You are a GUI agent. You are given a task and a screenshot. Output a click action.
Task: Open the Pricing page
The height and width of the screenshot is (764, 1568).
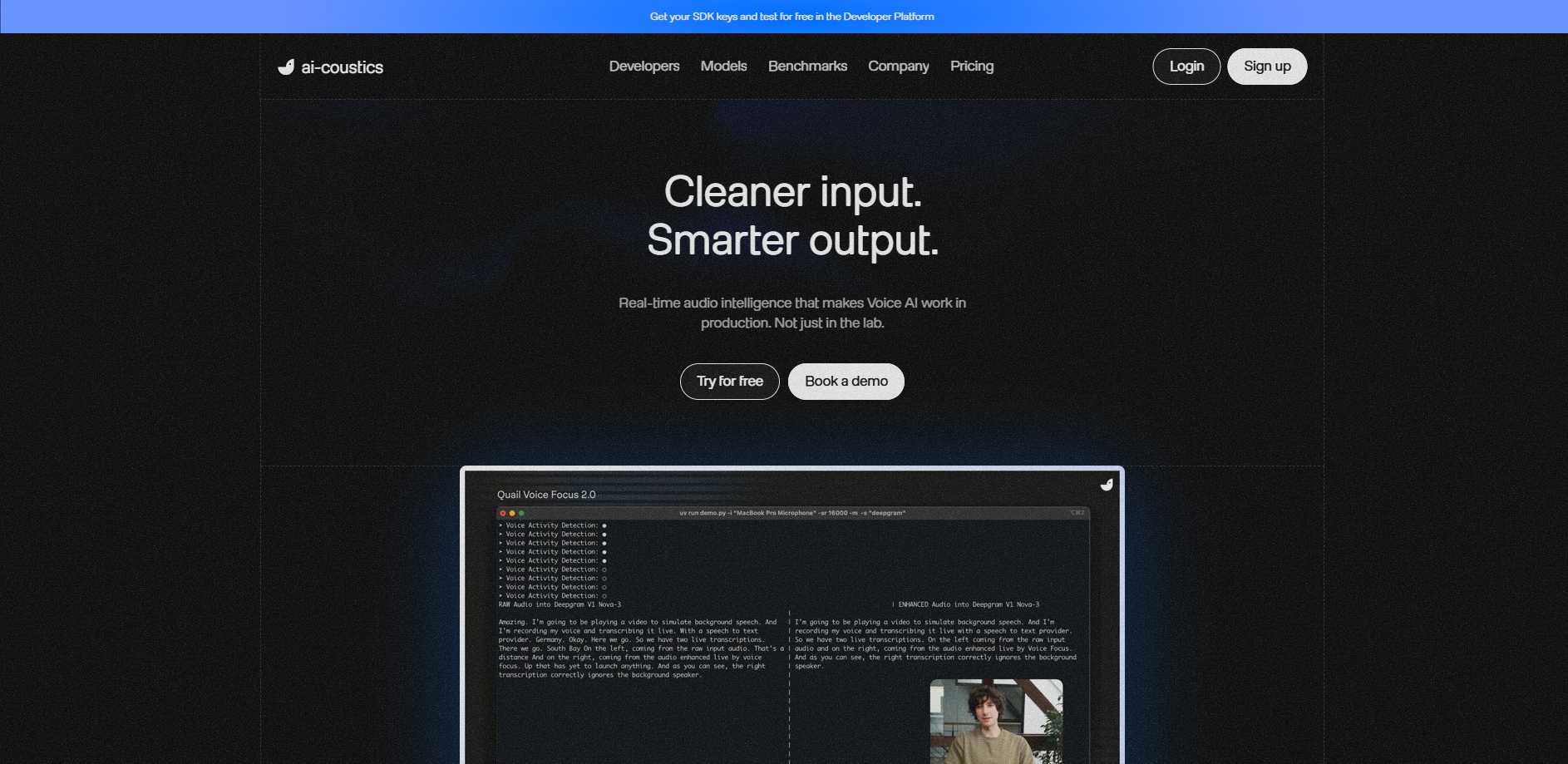tap(972, 67)
